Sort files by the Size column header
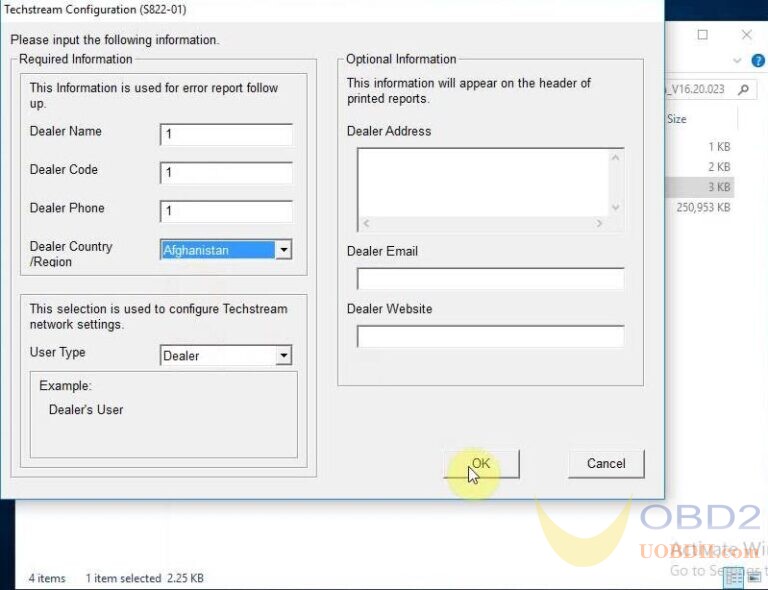 (677, 119)
